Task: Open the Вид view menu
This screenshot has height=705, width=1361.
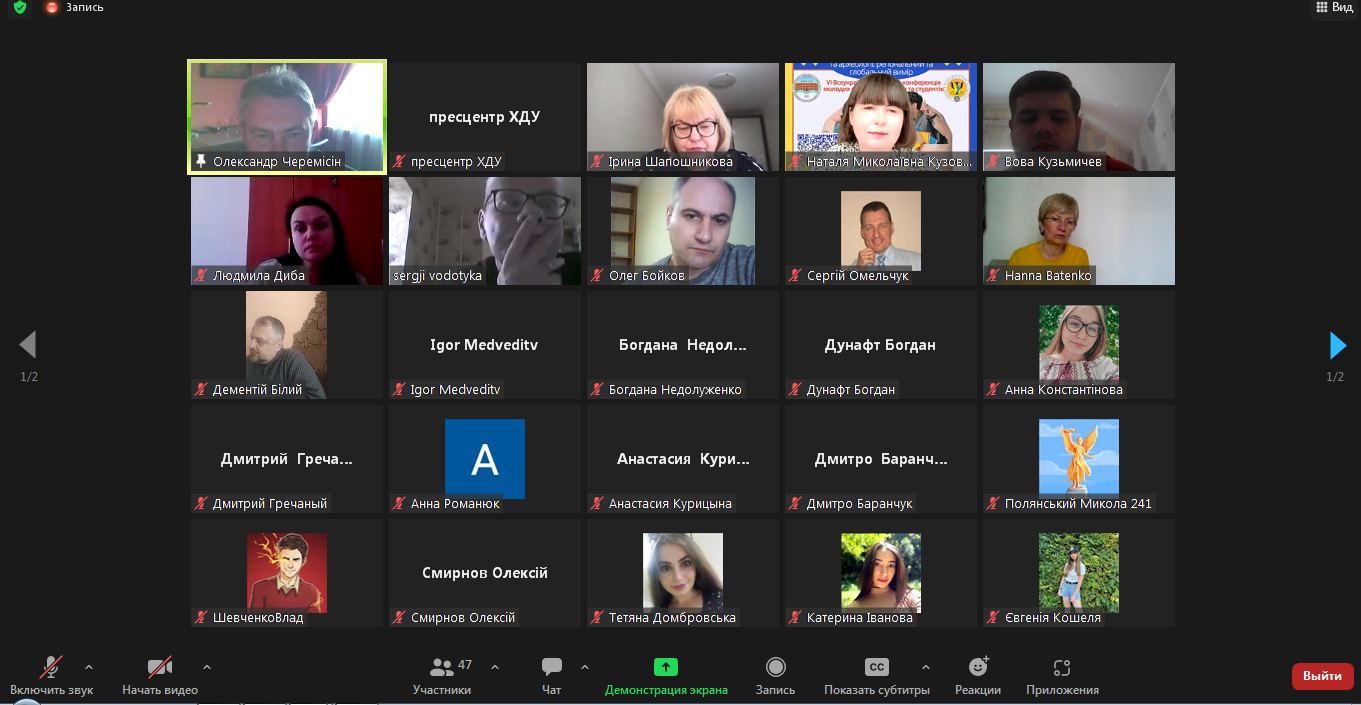Action: 1334,7
